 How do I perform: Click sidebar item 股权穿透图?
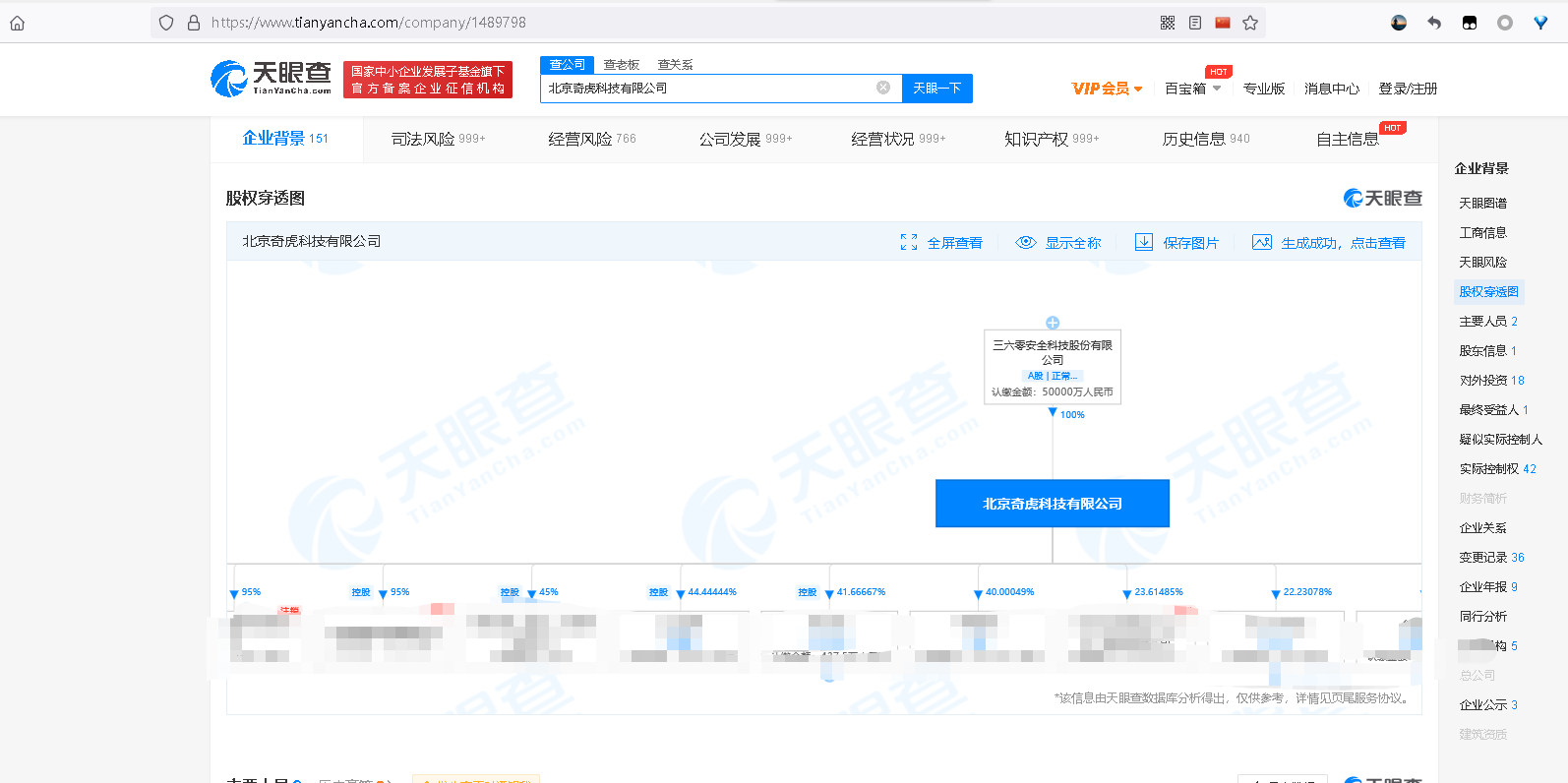pos(1488,291)
